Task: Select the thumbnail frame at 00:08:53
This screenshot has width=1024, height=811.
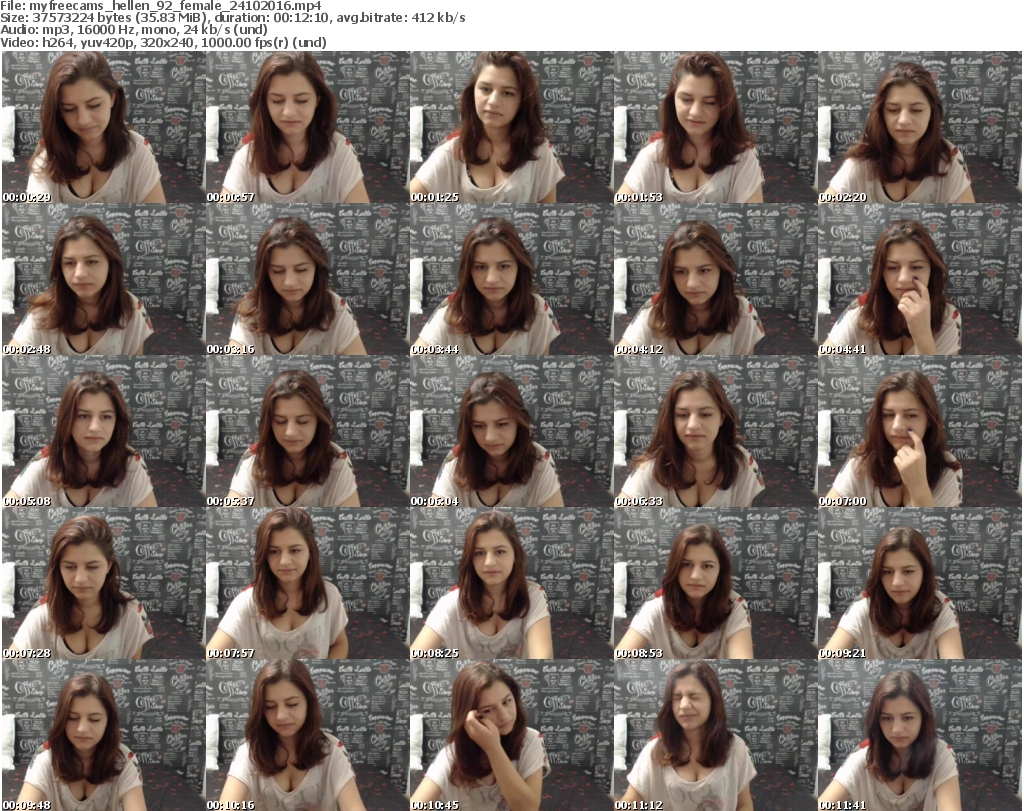Action: (x=715, y=583)
